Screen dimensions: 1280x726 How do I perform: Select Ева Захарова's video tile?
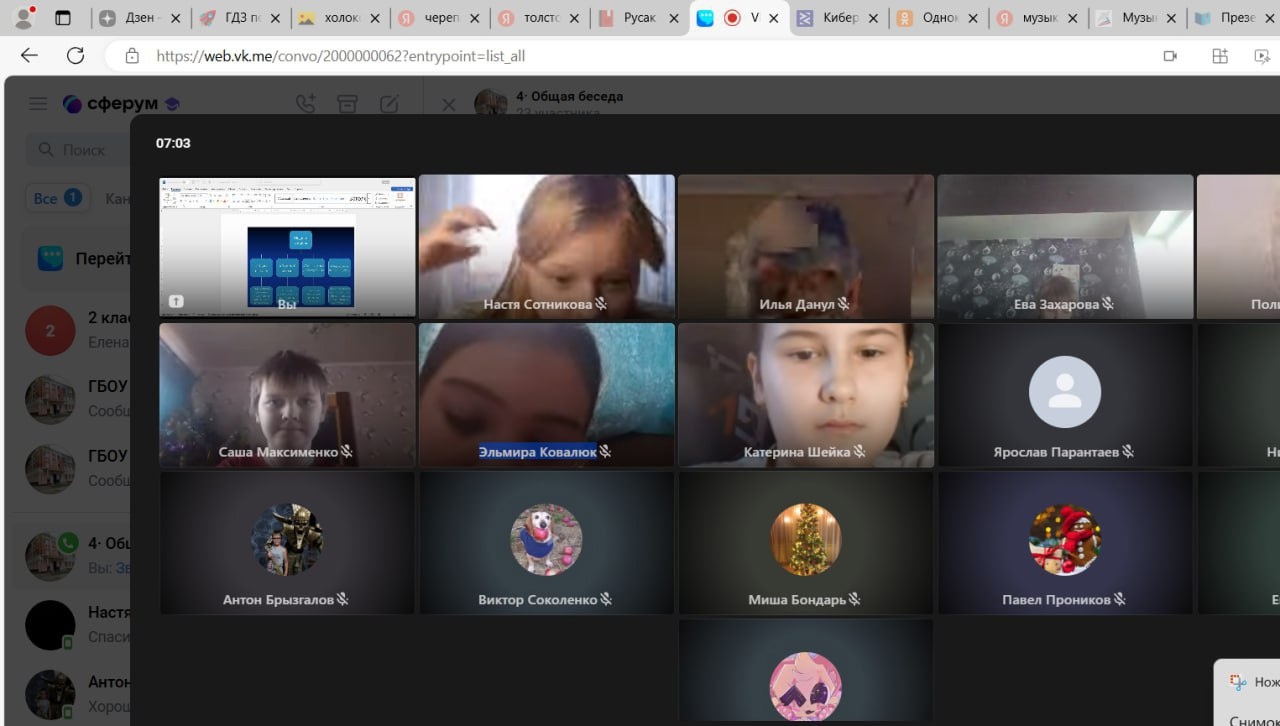coord(1065,247)
